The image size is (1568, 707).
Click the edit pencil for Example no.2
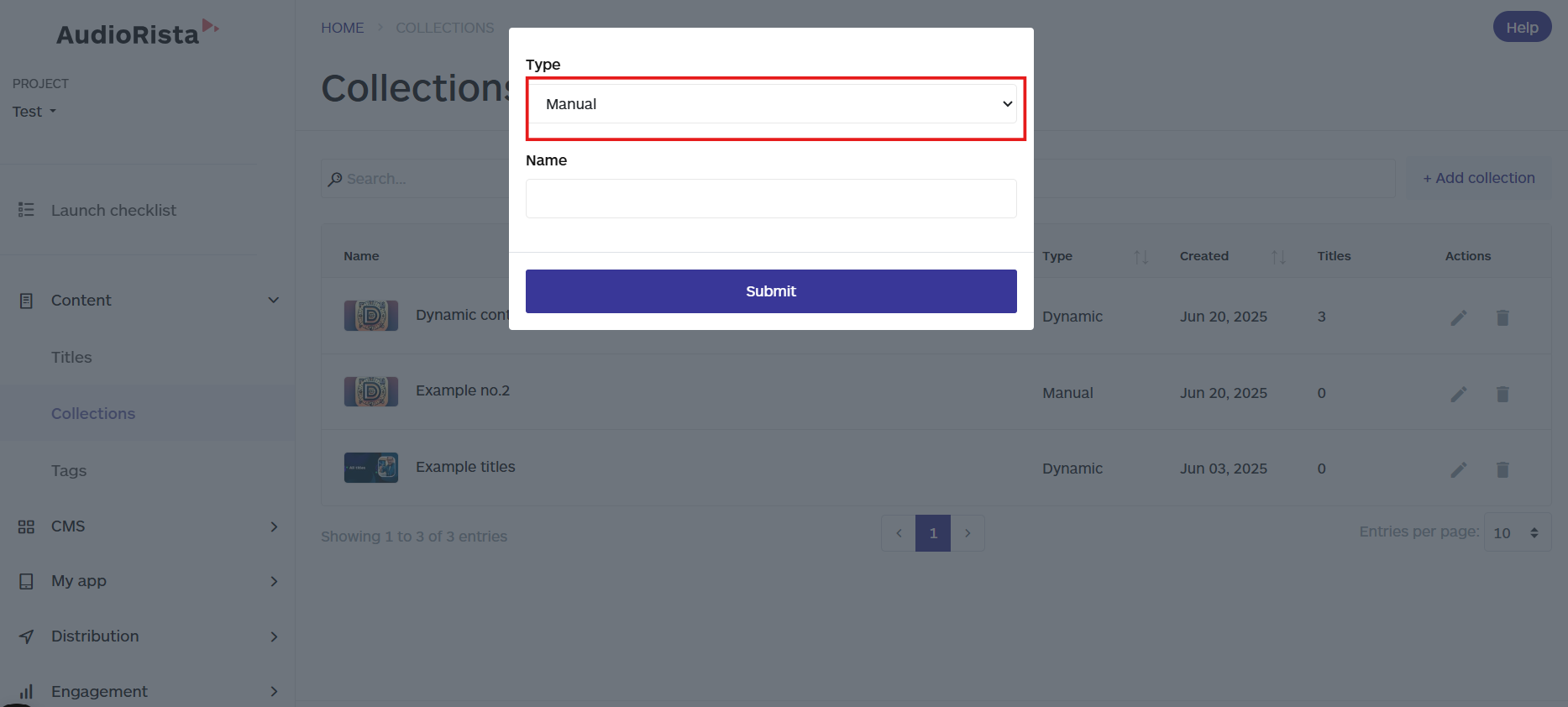pos(1459,394)
